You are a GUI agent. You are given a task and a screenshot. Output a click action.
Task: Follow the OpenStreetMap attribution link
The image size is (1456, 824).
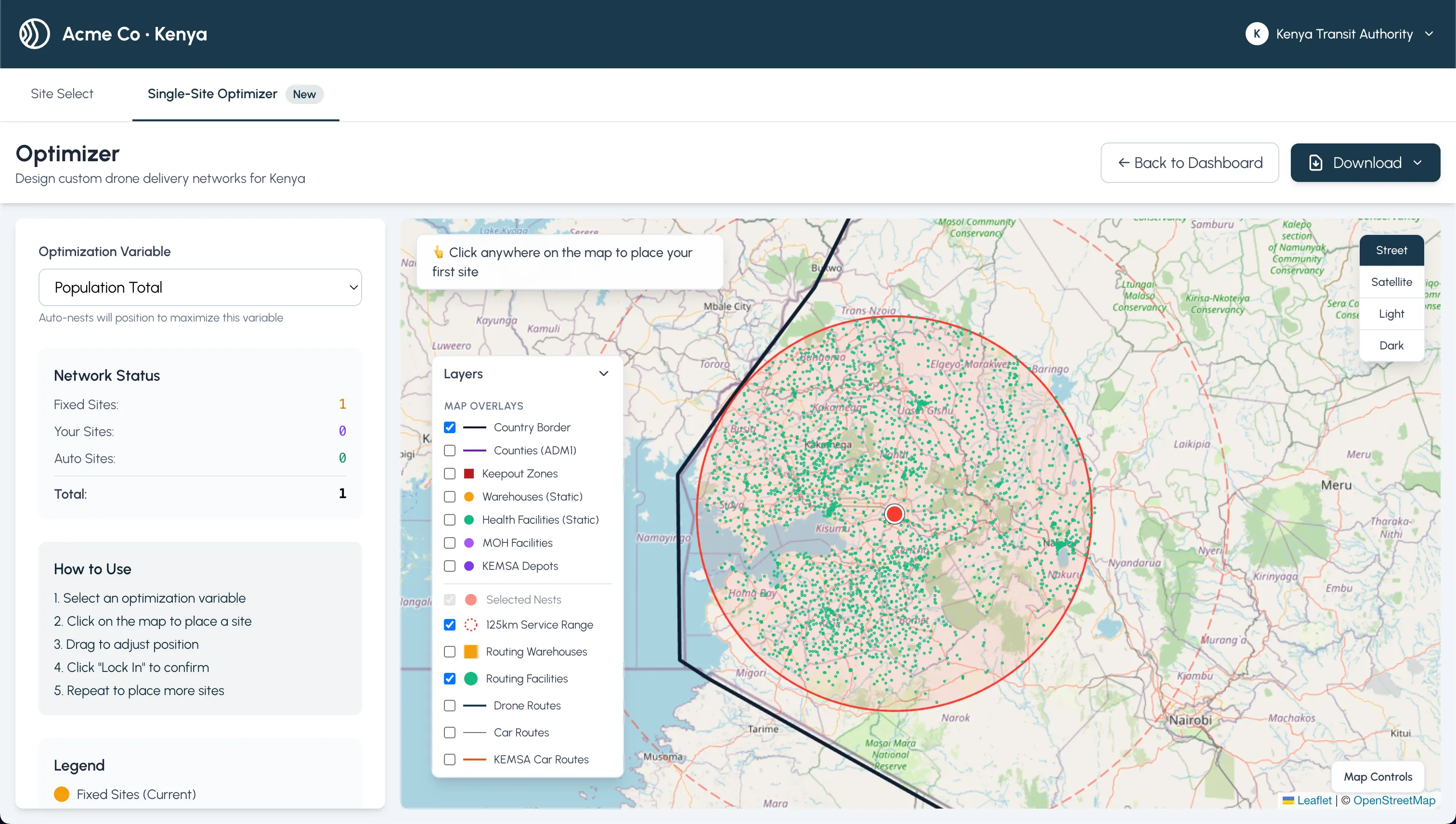pyautogui.click(x=1394, y=800)
